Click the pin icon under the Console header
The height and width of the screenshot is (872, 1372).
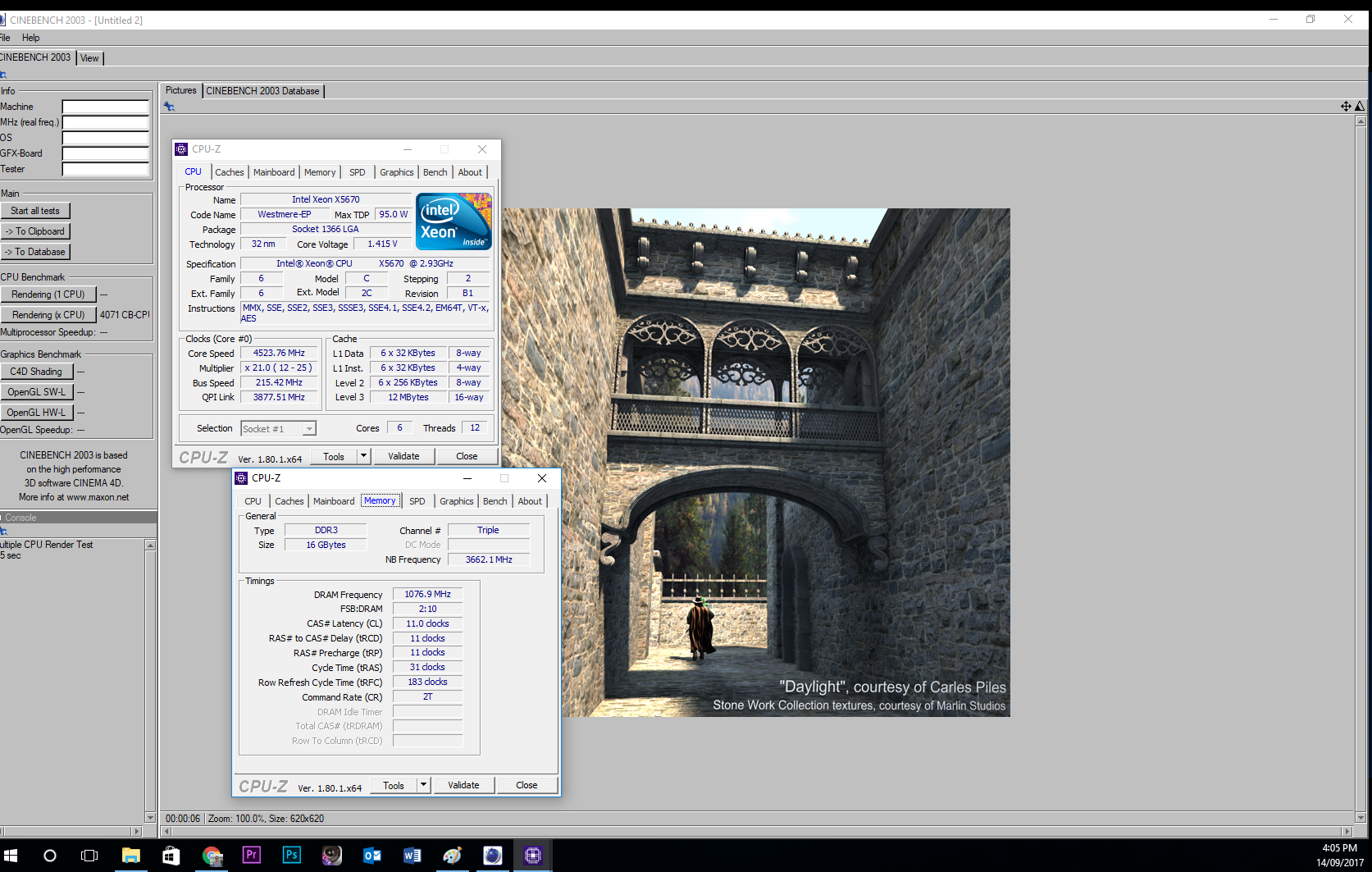(x=3, y=532)
